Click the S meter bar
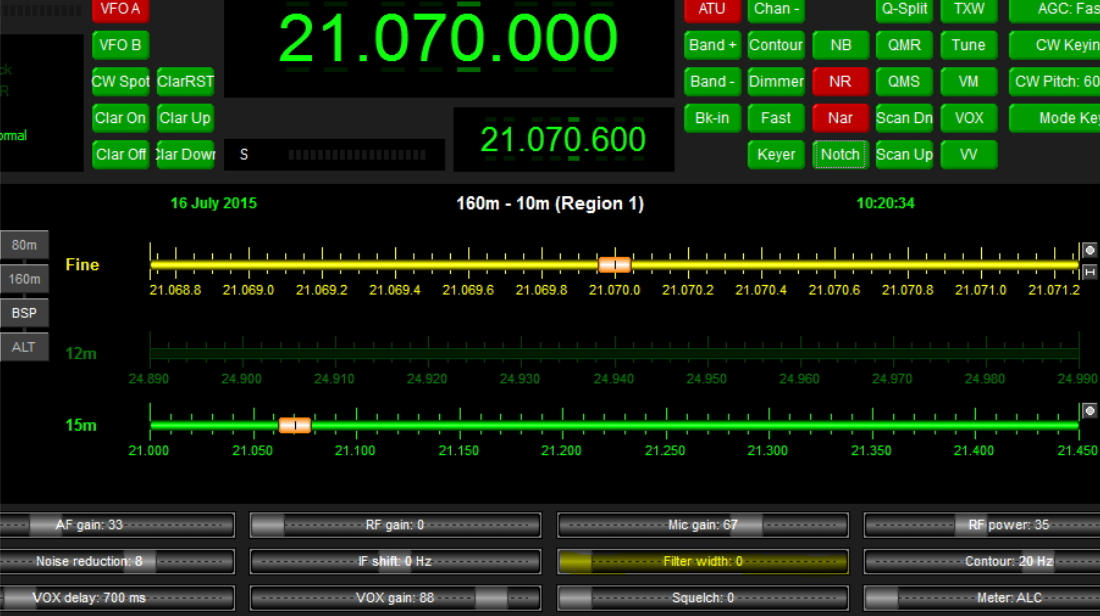 pyautogui.click(x=334, y=154)
